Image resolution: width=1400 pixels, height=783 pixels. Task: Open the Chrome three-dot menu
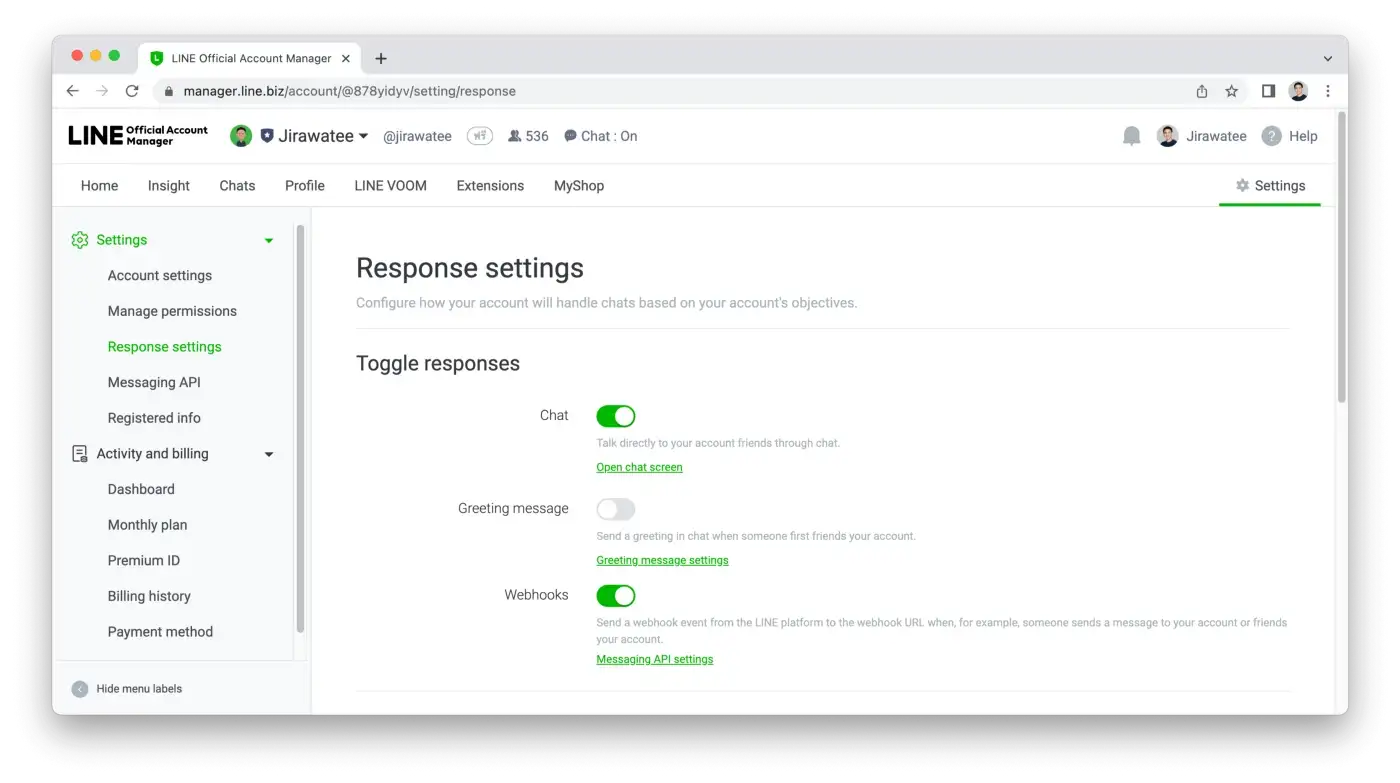pyautogui.click(x=1328, y=91)
